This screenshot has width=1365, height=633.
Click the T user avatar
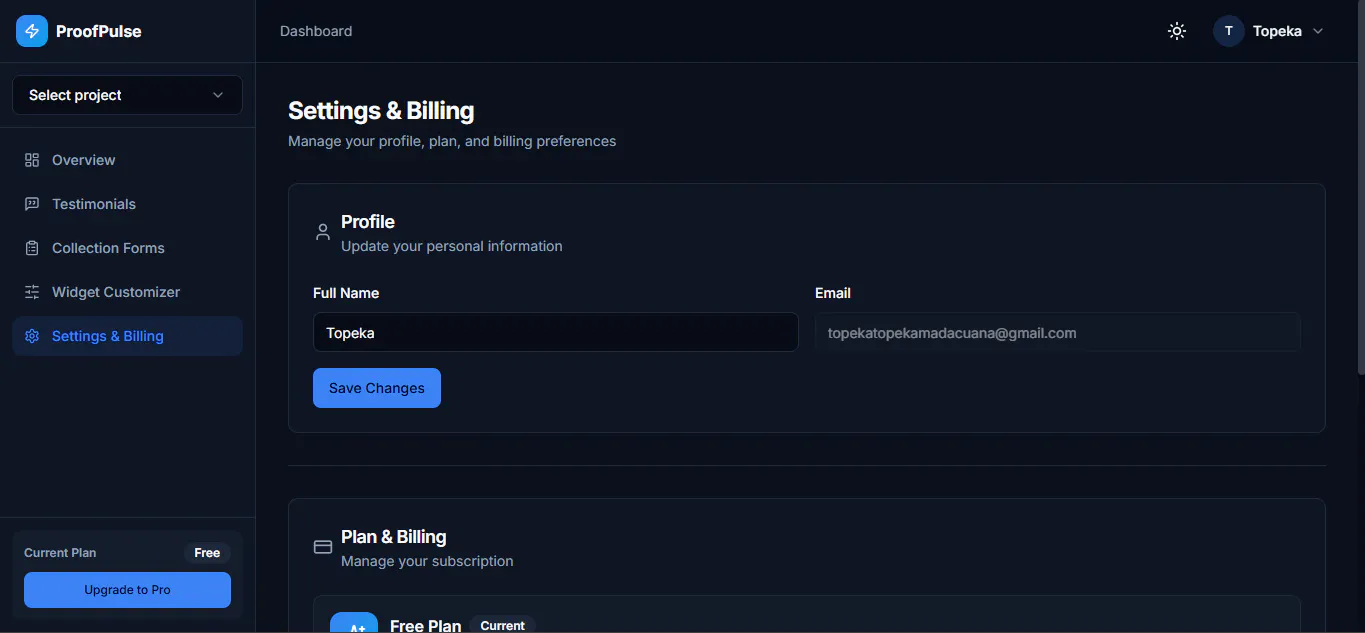tap(1229, 31)
